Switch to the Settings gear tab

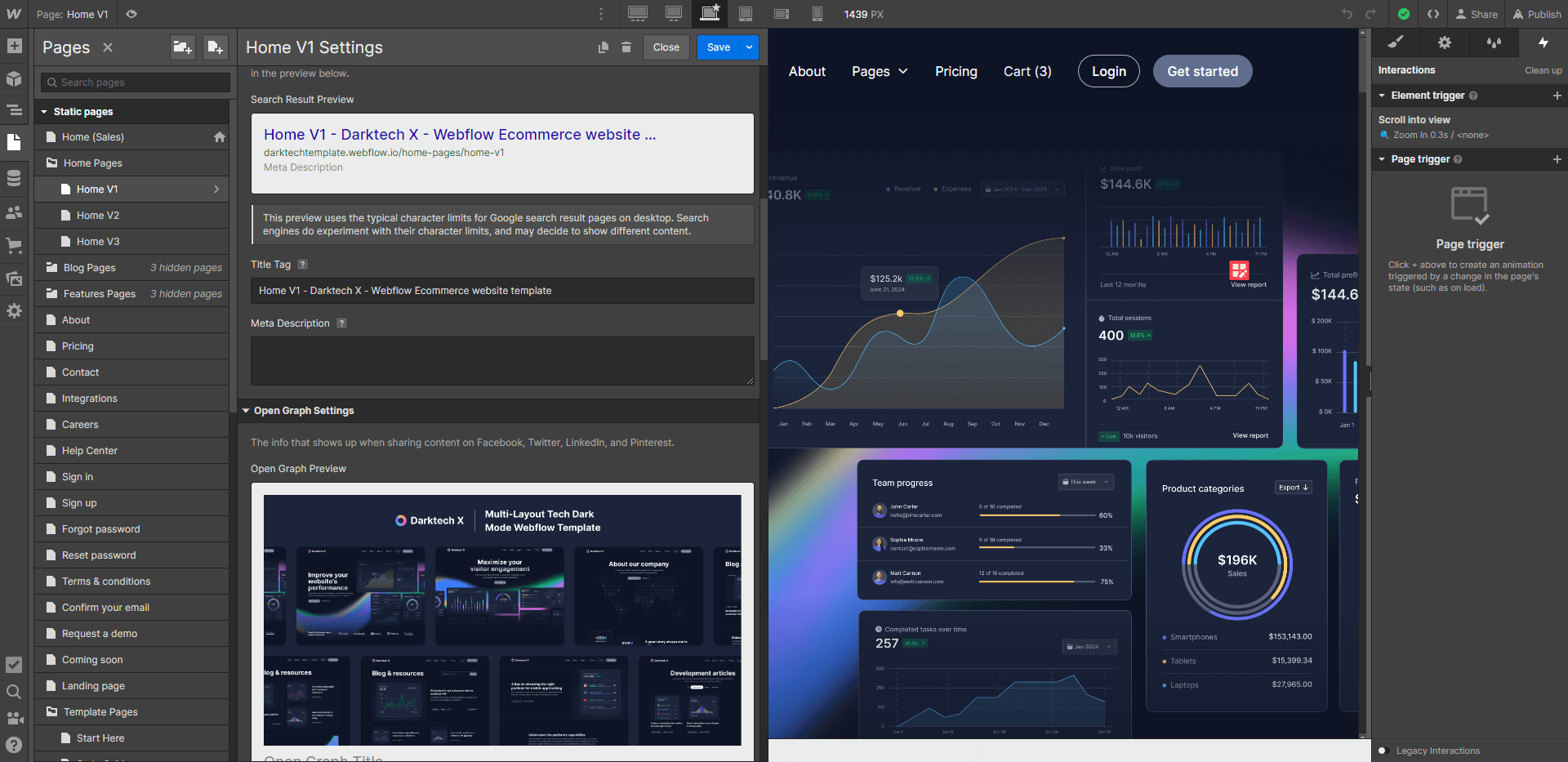click(x=1444, y=42)
